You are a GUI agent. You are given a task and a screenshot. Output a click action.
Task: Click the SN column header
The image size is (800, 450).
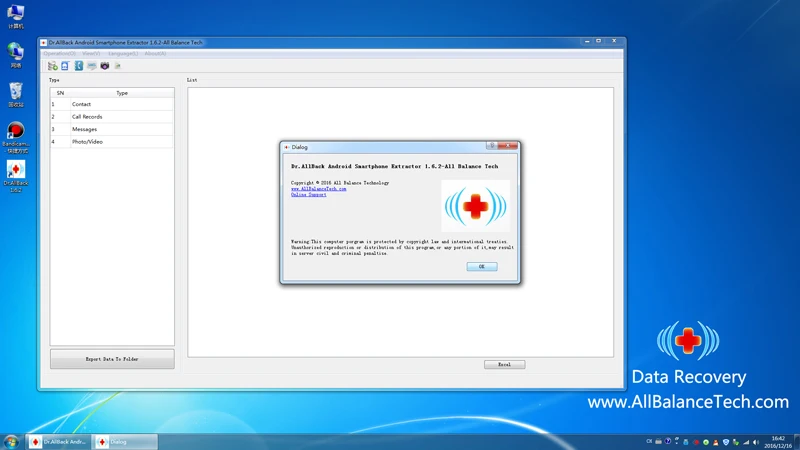tap(60, 93)
